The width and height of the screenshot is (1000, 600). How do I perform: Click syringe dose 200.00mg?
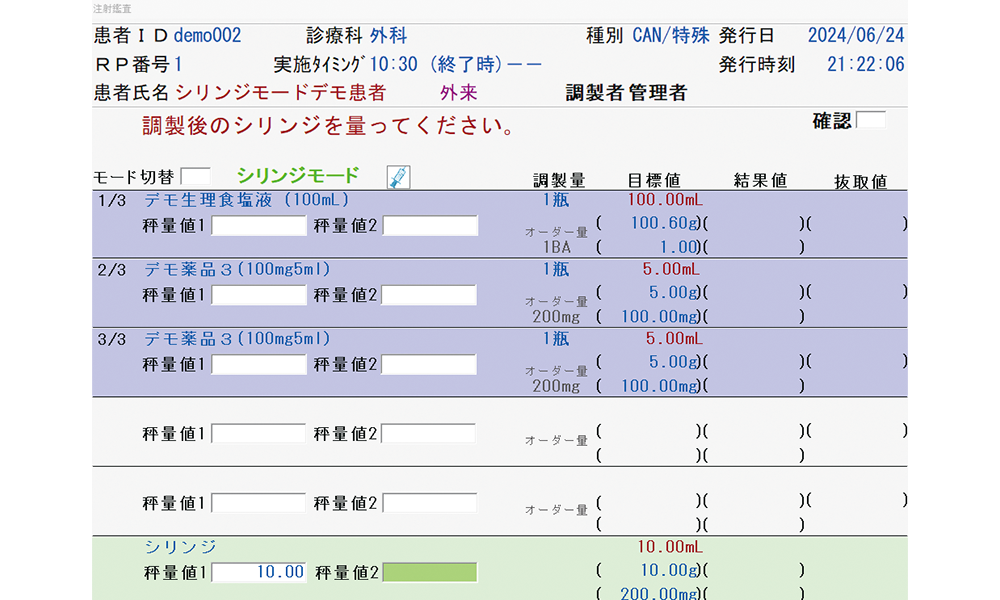coord(660,593)
